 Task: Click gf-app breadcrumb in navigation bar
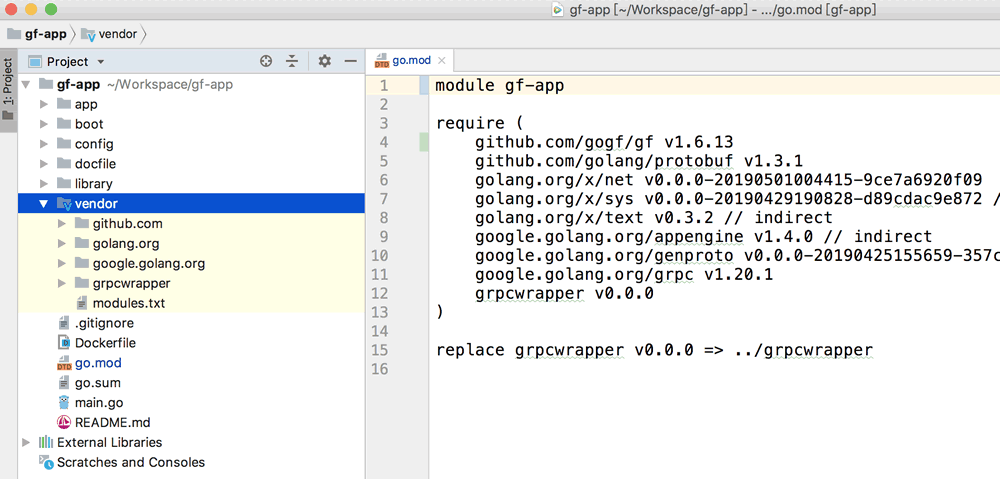38,34
